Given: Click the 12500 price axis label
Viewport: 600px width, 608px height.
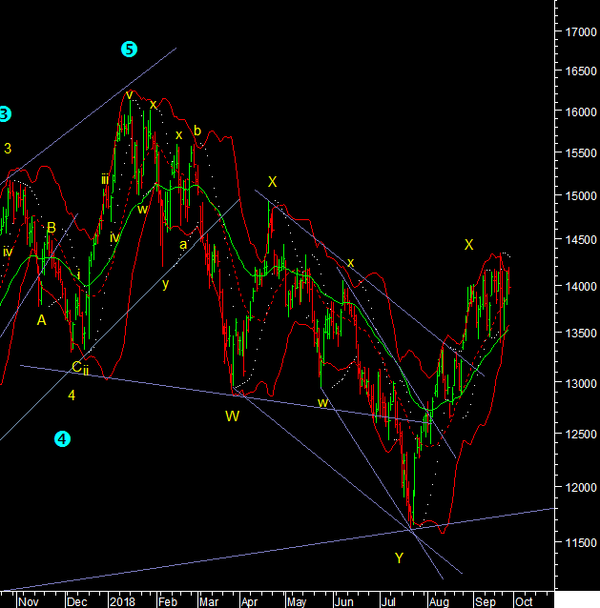Looking at the screenshot, I should coord(576,433).
